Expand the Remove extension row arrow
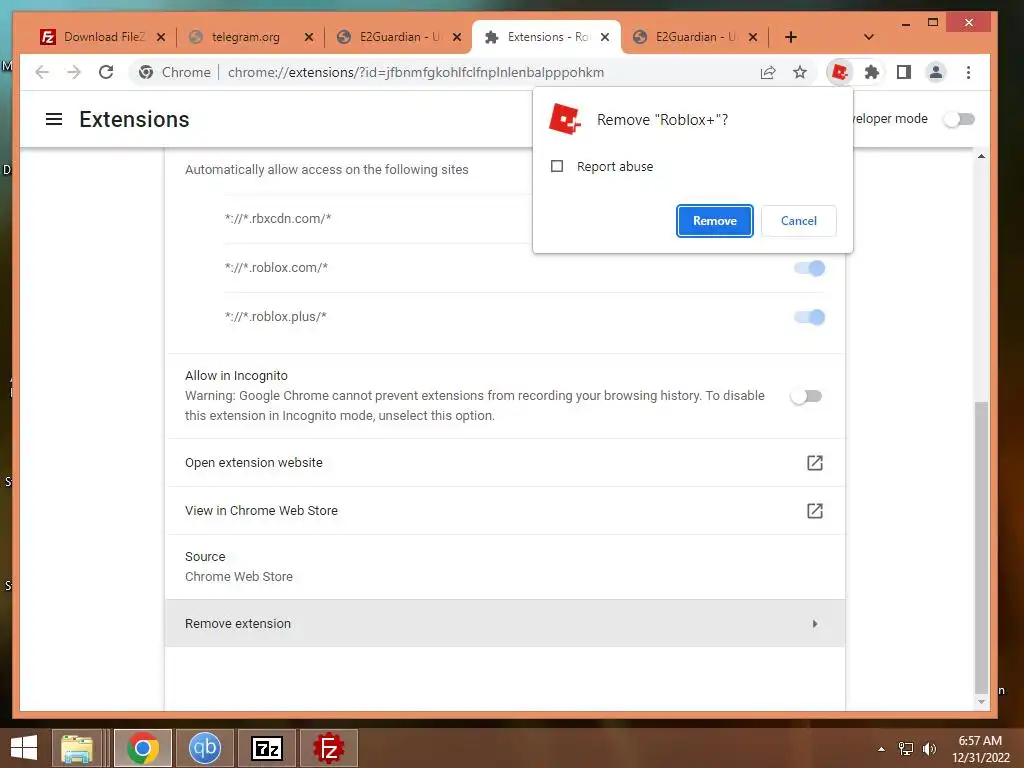The width and height of the screenshot is (1024, 768). pos(814,624)
